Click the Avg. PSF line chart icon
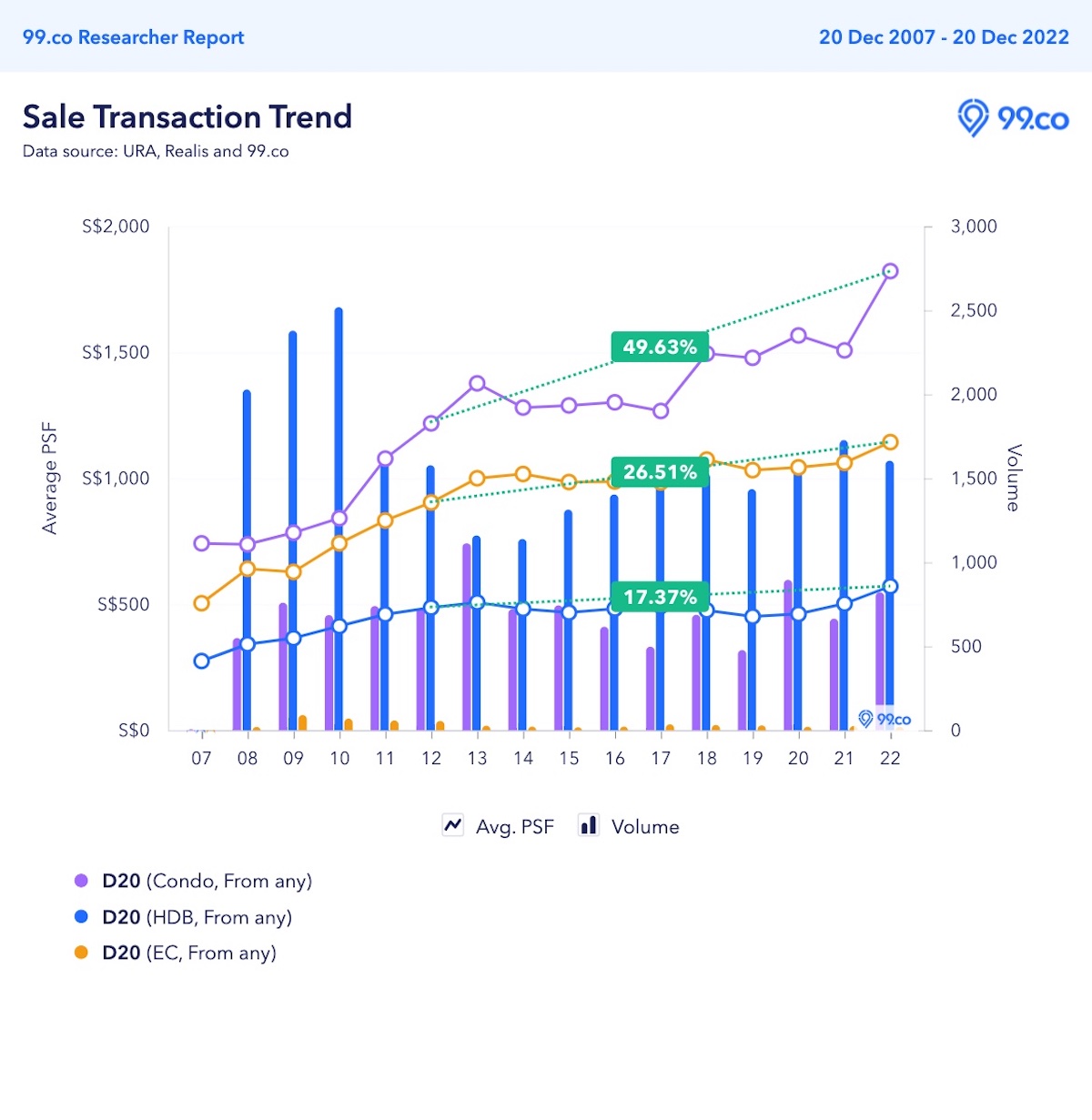Screen dimensions: 1092x1120 tap(453, 825)
